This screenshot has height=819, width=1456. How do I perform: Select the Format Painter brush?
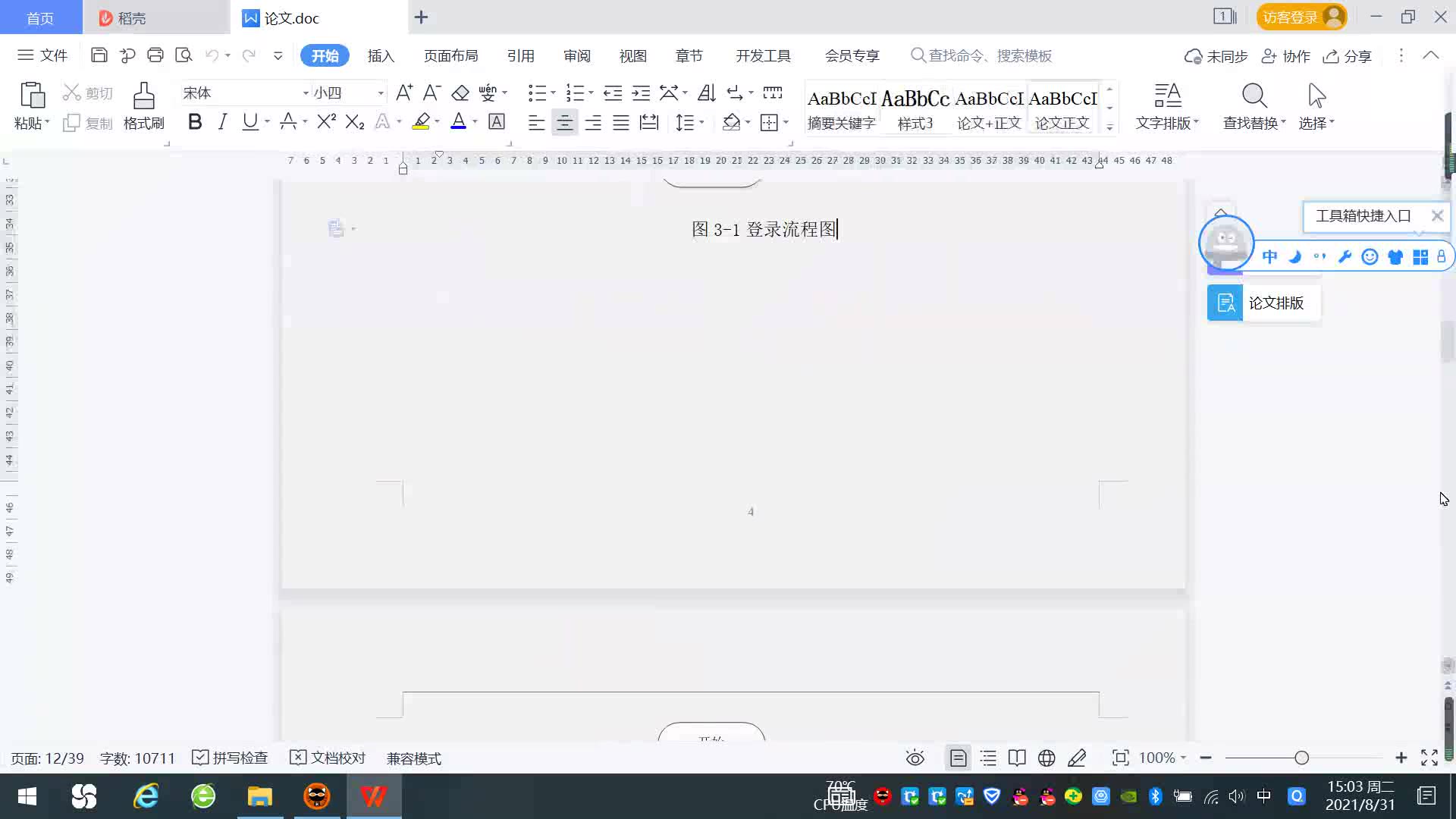pyautogui.click(x=144, y=96)
